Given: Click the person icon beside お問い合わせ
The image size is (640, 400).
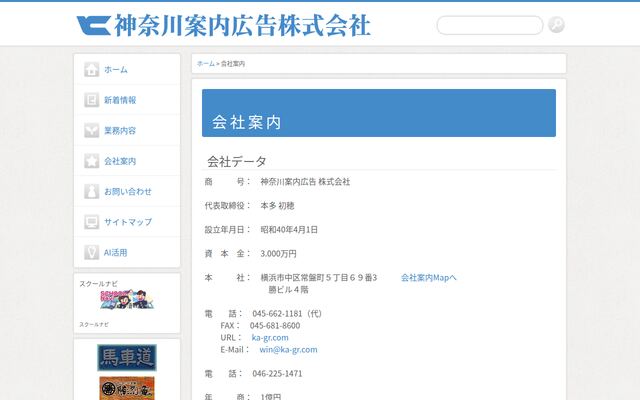Looking at the screenshot, I should pos(91,191).
